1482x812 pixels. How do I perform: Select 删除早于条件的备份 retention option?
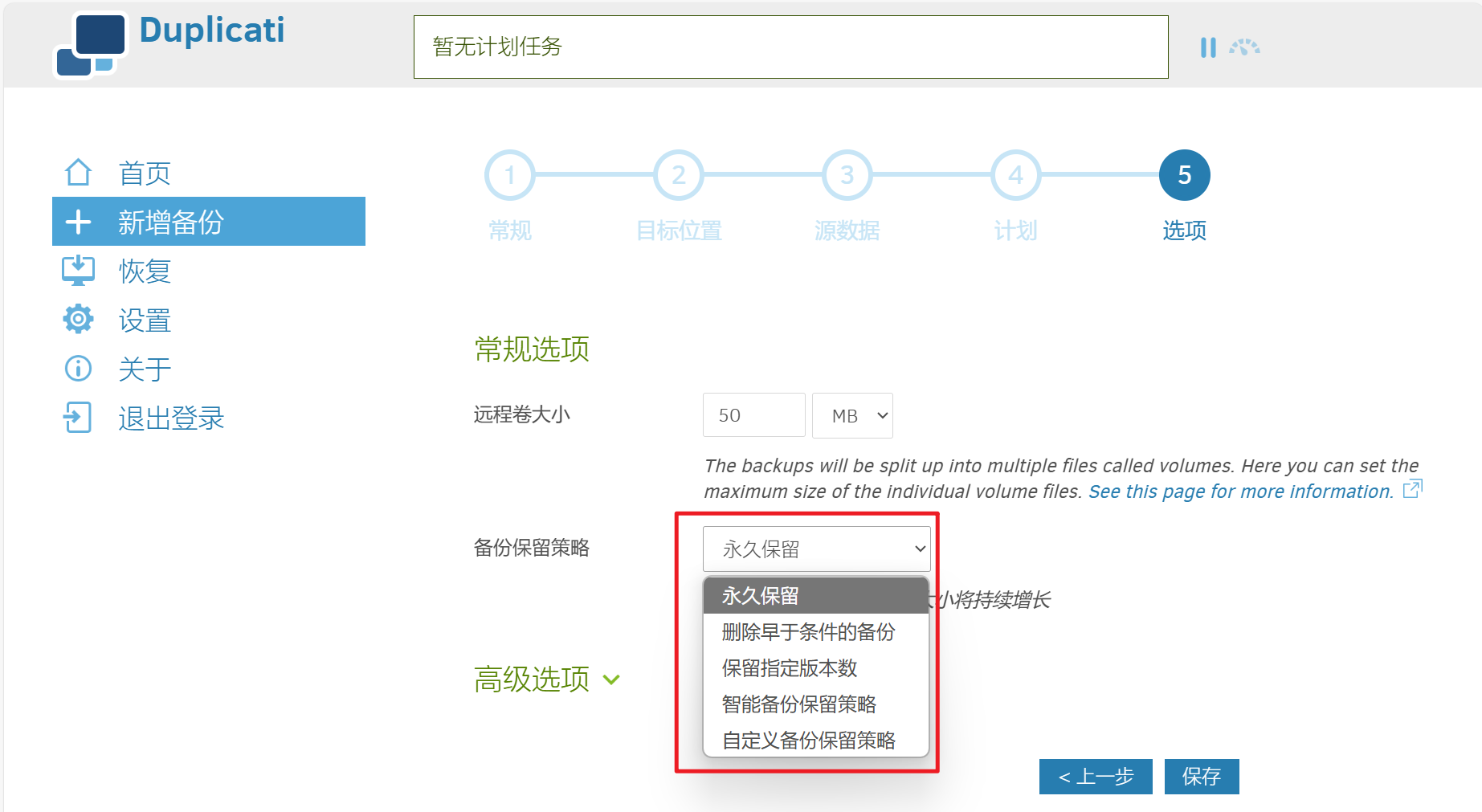click(810, 632)
